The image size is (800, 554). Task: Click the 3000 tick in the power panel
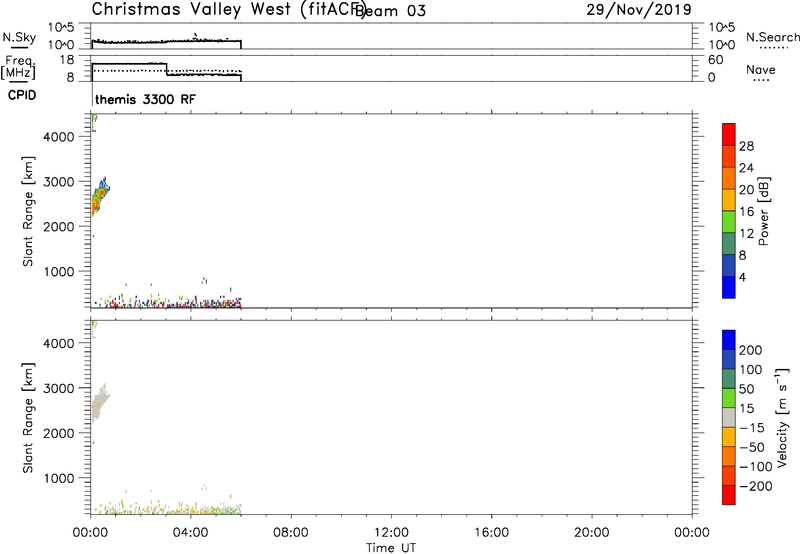[x=59, y=182]
